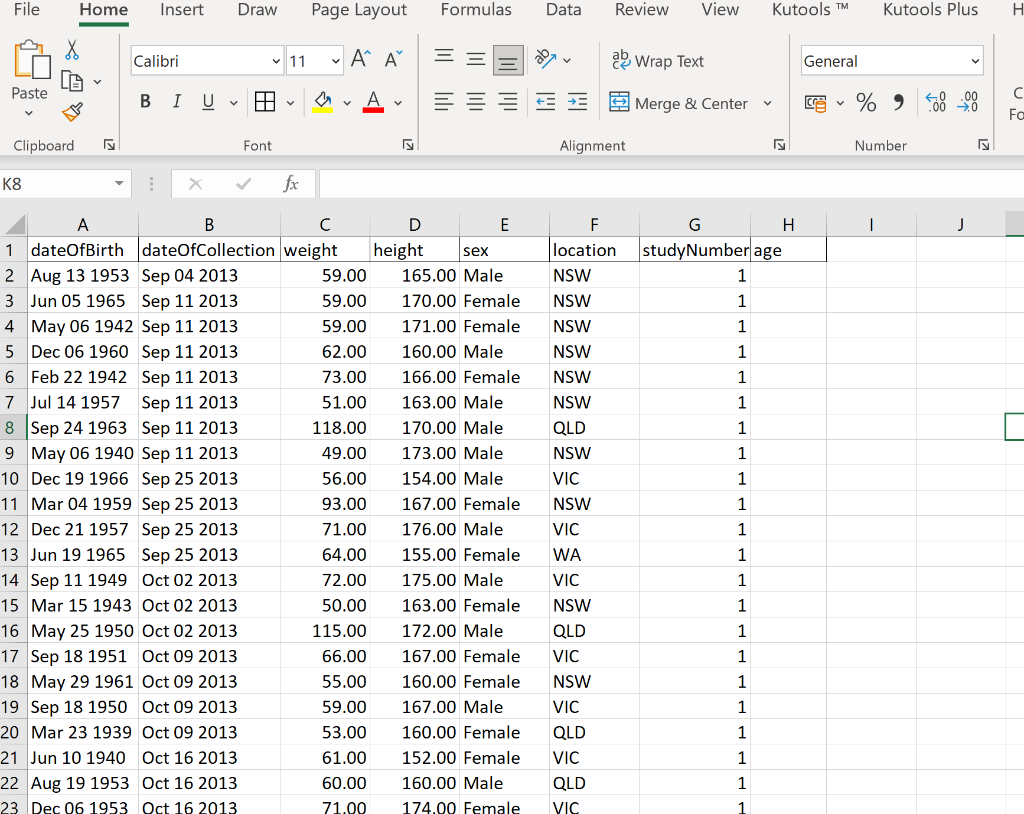Click the Paste clipboard icon
This screenshot has height=814, width=1024.
click(31, 60)
